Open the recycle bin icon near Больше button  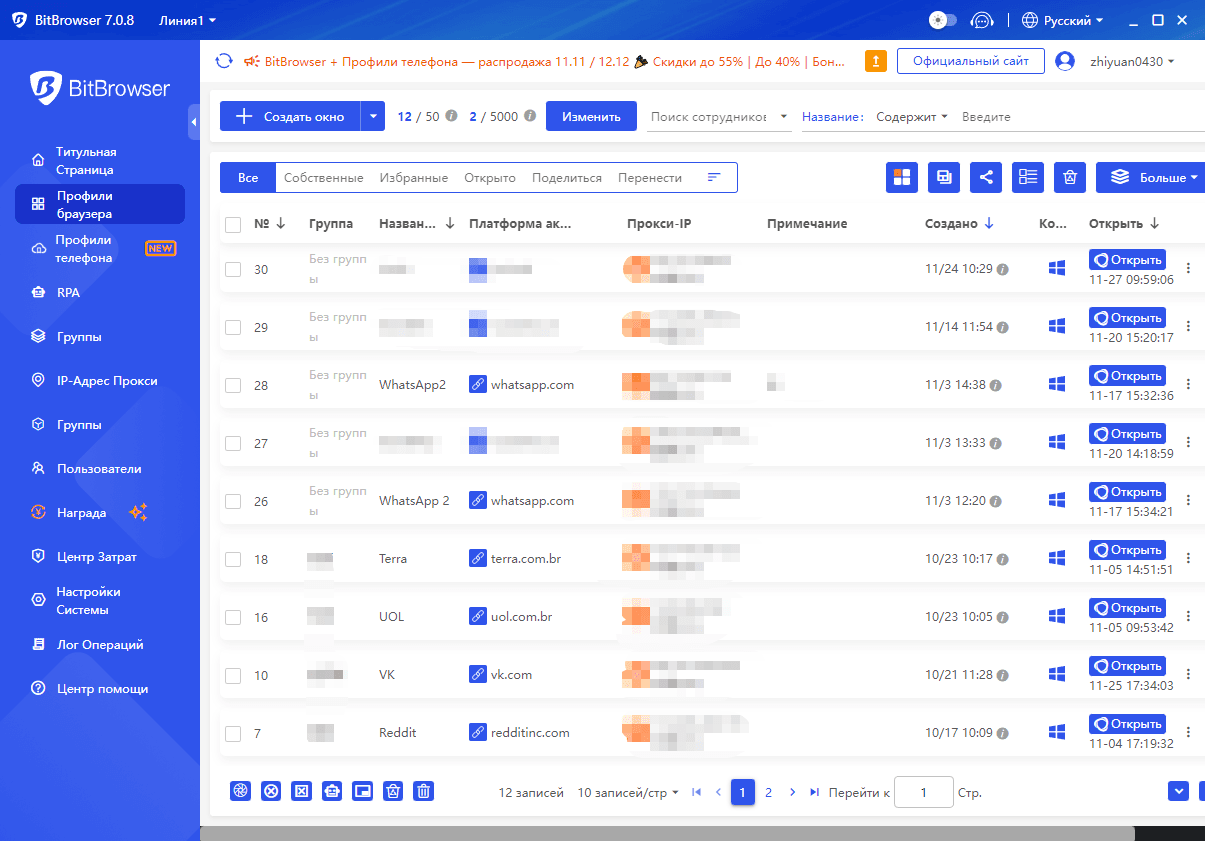pos(1069,177)
